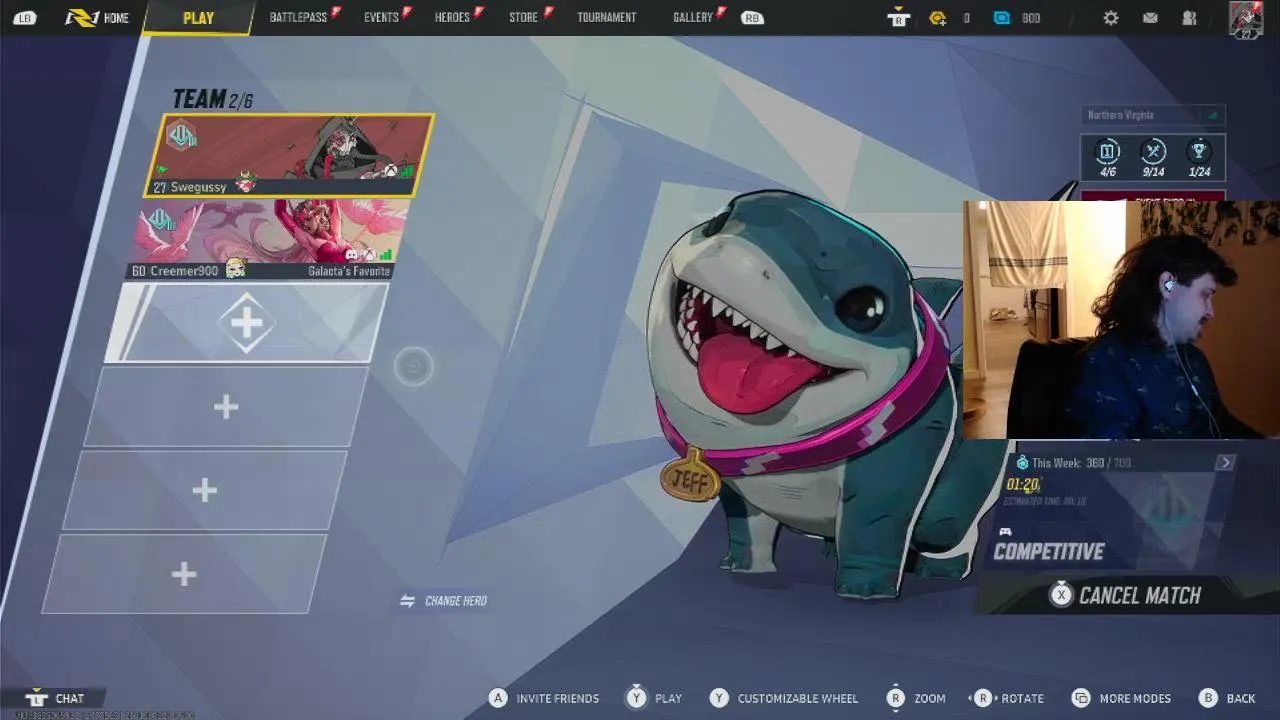Select Creemer900's team card

[x=268, y=239]
